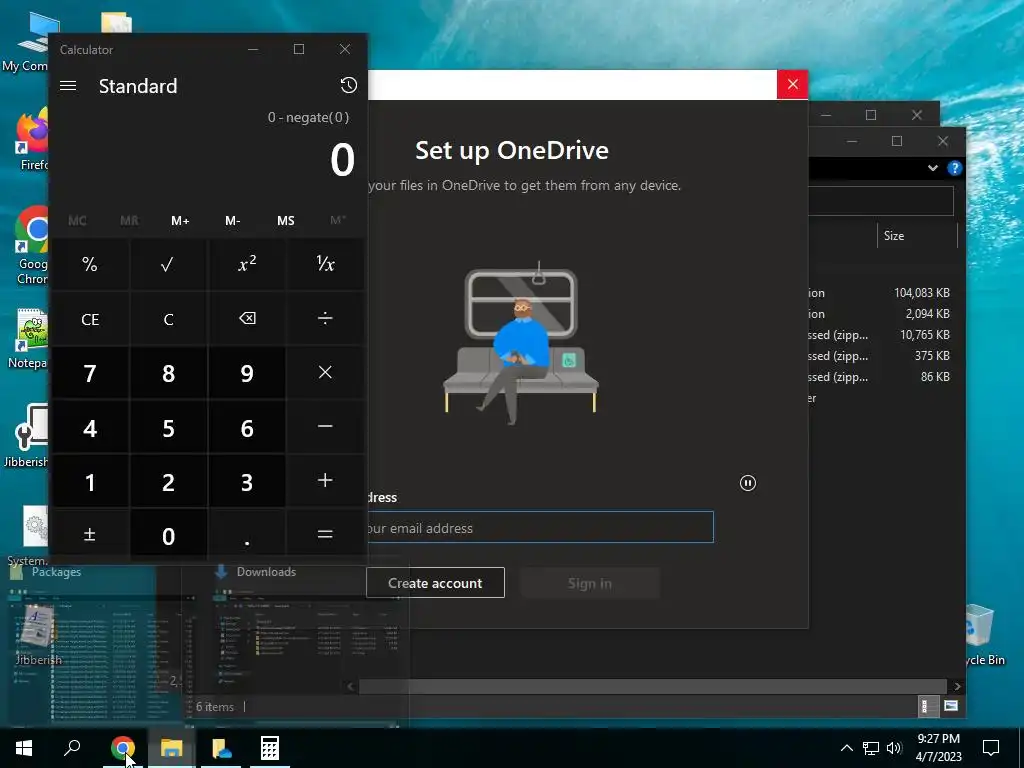1024x768 pixels.
Task: Click the number 0 key
Action: tap(168, 535)
